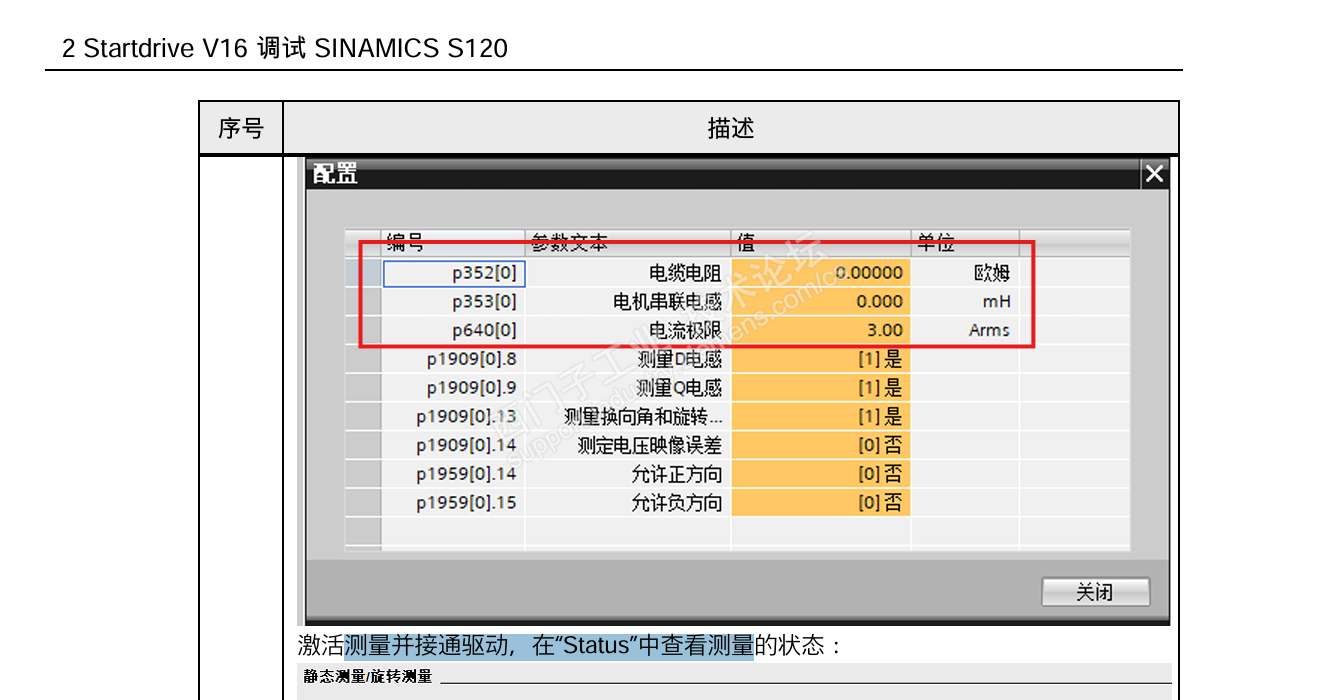Edit the 电机串联电感 value 0.000
Screen dimensions: 1334x700
(821, 301)
